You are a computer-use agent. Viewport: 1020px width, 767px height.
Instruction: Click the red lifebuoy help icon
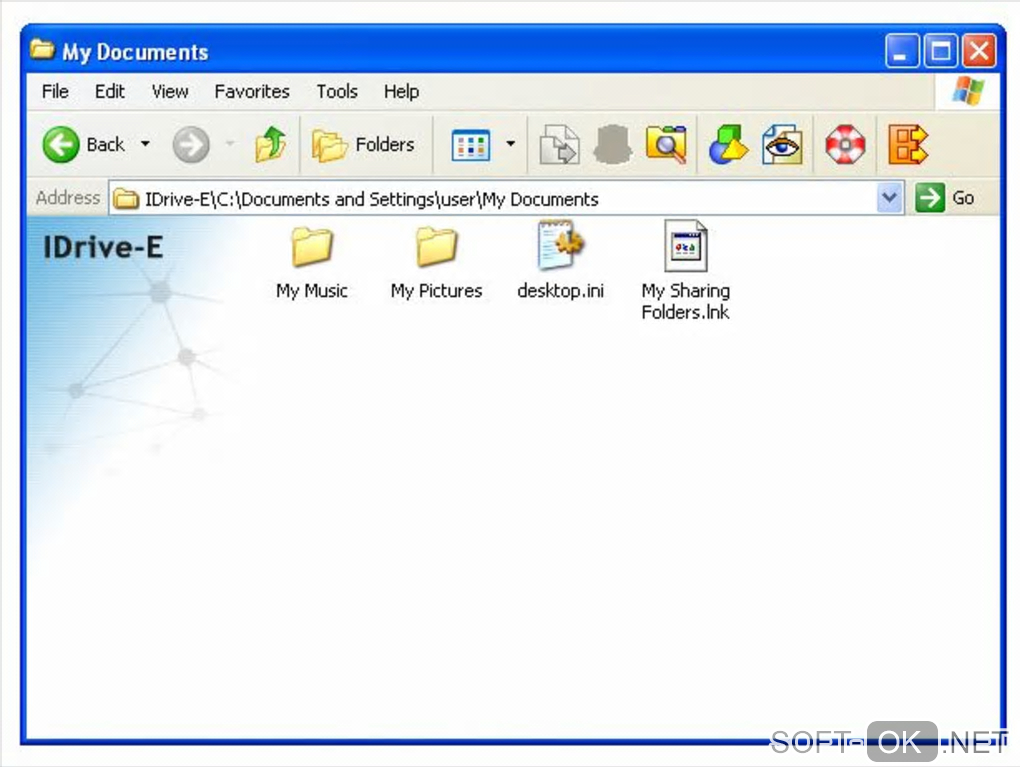(845, 144)
